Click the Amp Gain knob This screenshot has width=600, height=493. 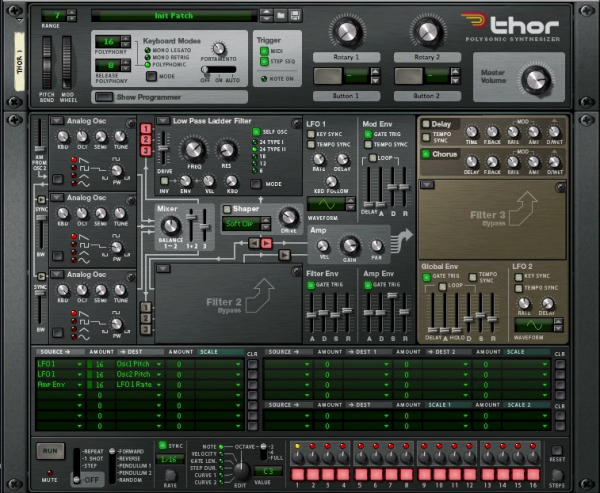click(349, 246)
